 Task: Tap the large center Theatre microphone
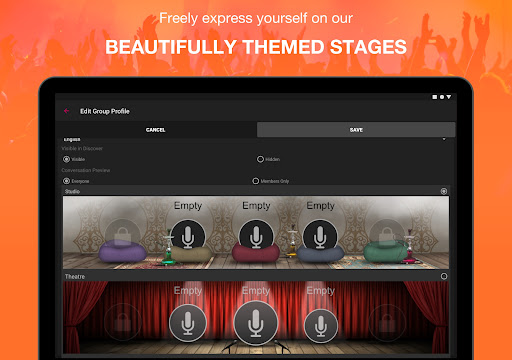(256, 323)
